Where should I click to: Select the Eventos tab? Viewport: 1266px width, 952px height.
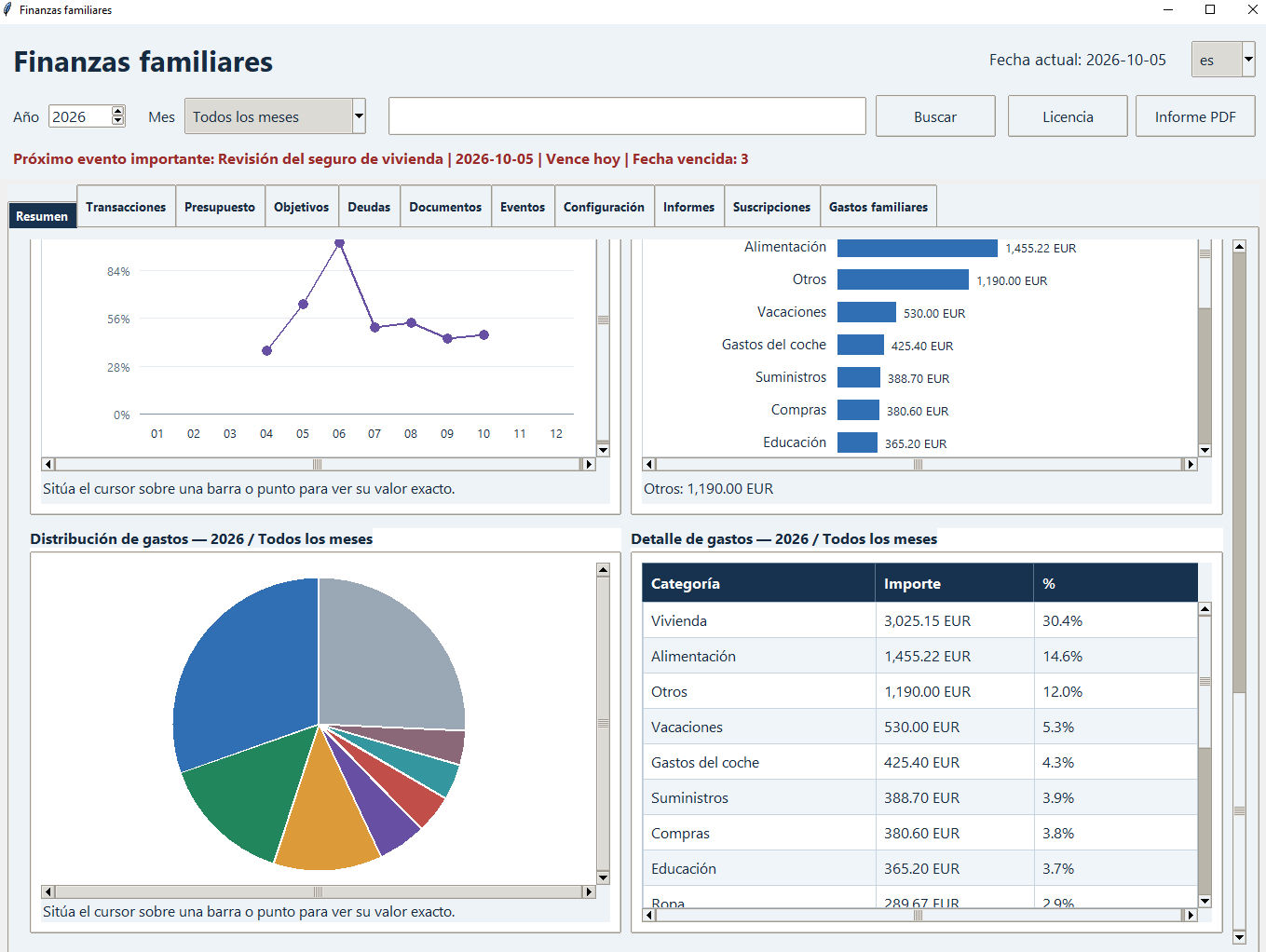[x=523, y=207]
